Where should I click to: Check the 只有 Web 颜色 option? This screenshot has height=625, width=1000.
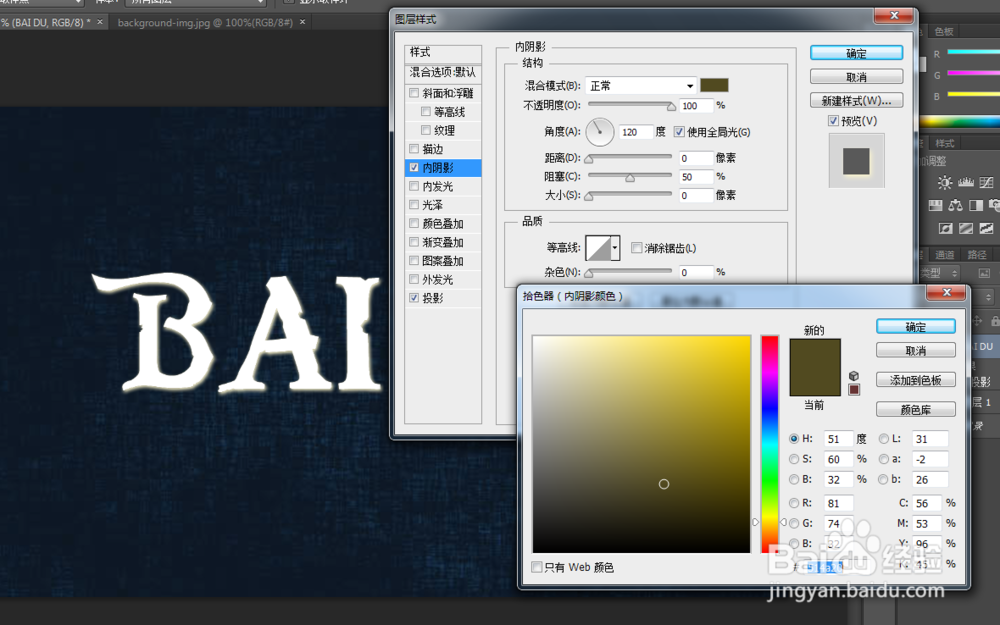537,567
